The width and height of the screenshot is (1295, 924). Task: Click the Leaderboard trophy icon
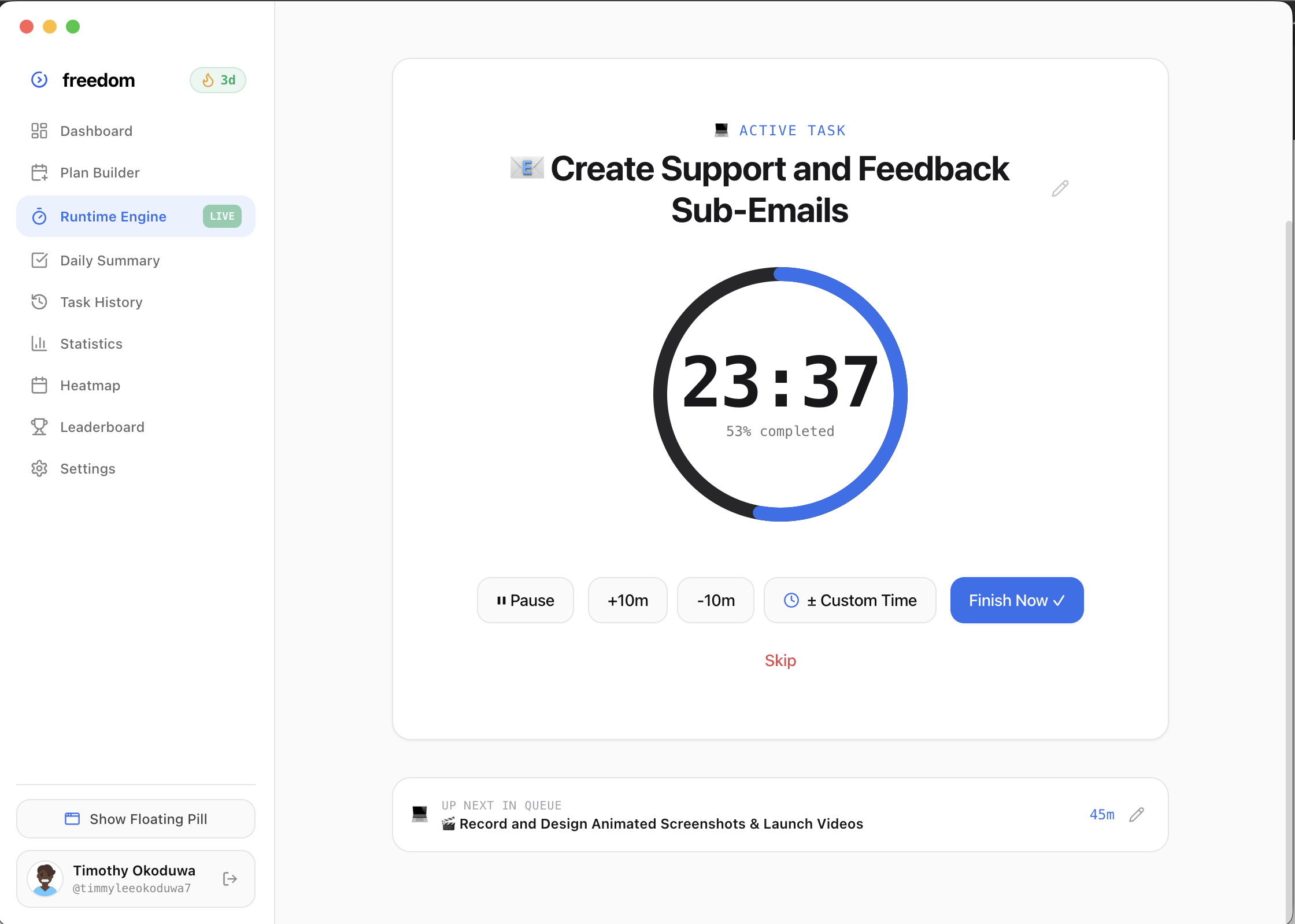[x=39, y=427]
